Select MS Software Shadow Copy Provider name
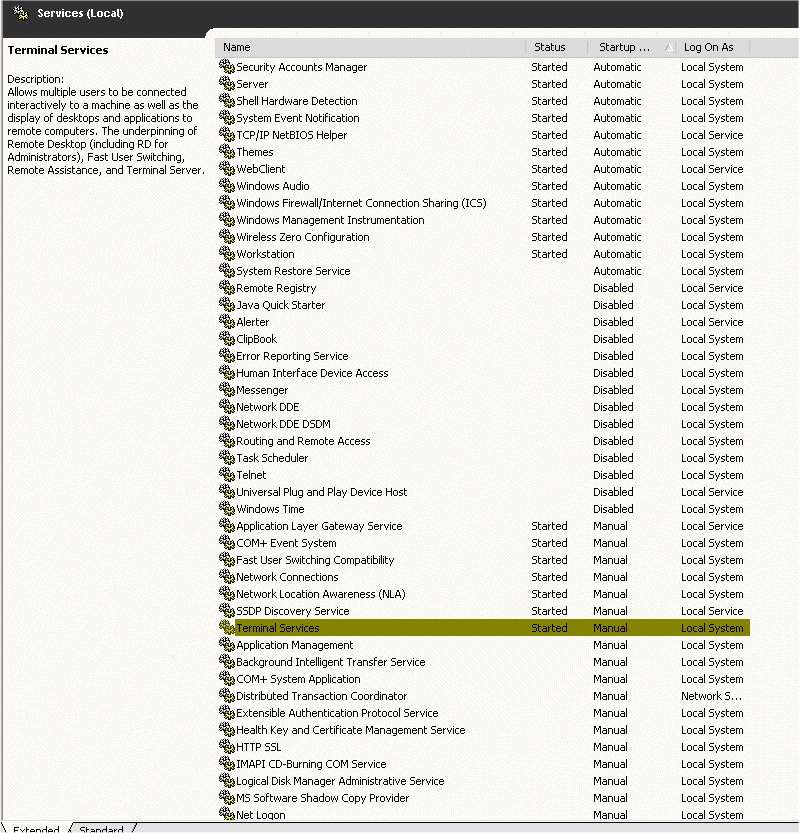This screenshot has height=833, width=799. coord(323,798)
